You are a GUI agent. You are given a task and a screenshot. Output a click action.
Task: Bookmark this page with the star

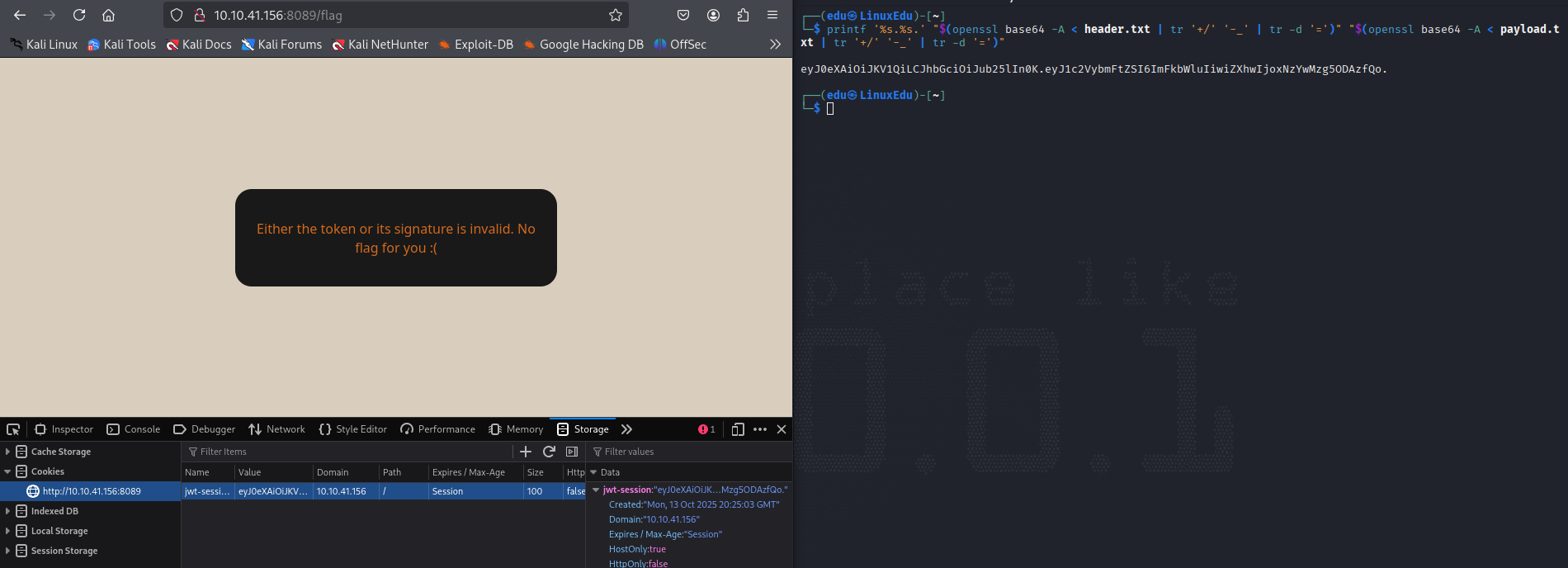click(x=616, y=15)
